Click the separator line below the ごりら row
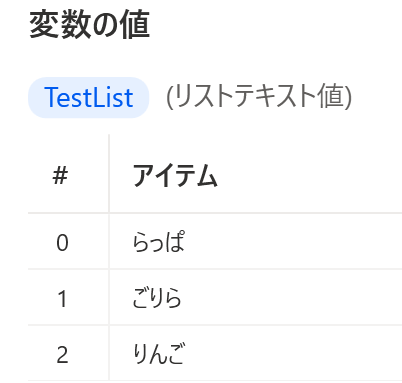Image resolution: width=402 pixels, height=383 pixels. click(215, 325)
